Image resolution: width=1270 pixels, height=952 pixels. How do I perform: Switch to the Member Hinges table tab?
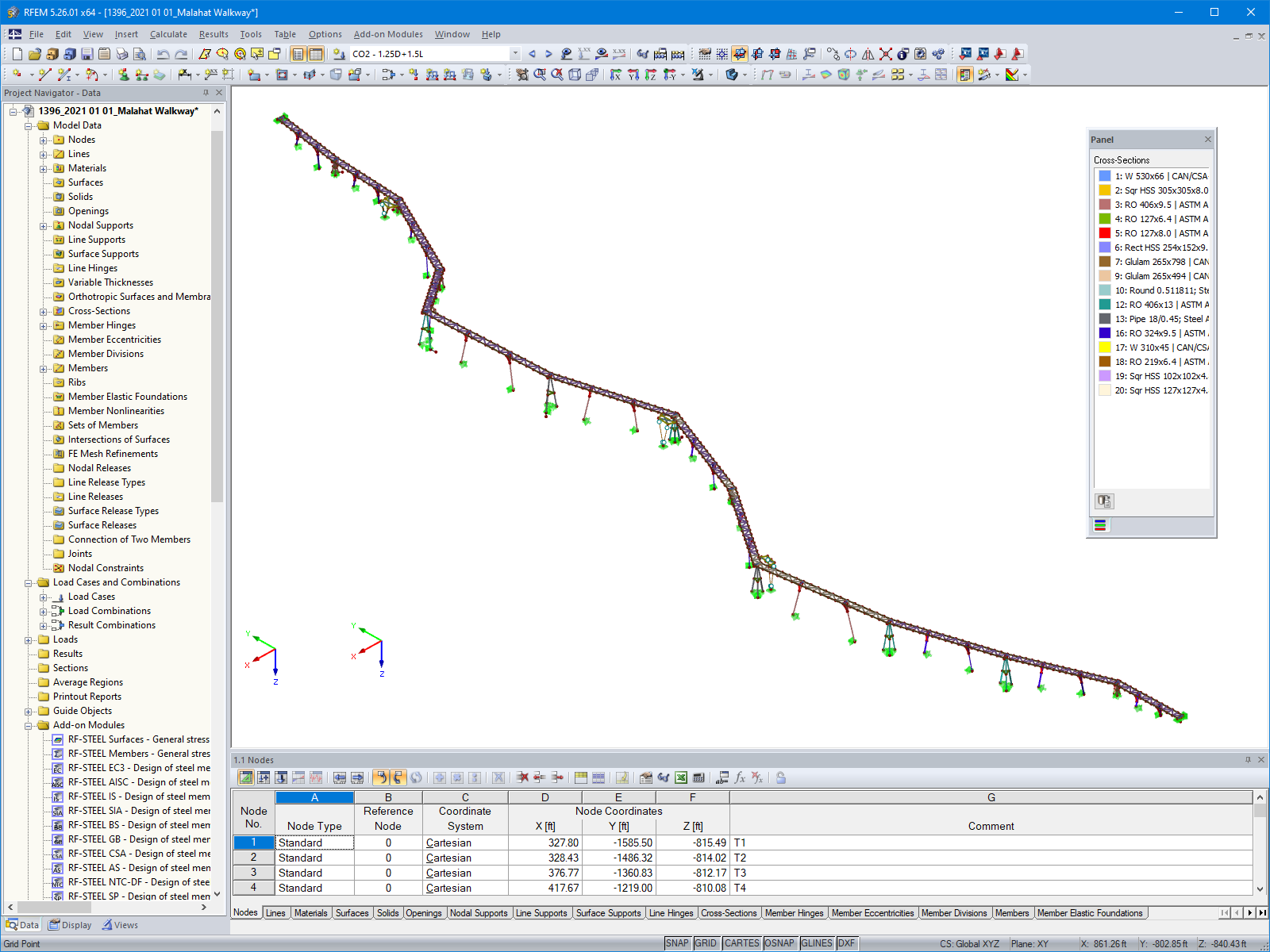click(x=794, y=913)
